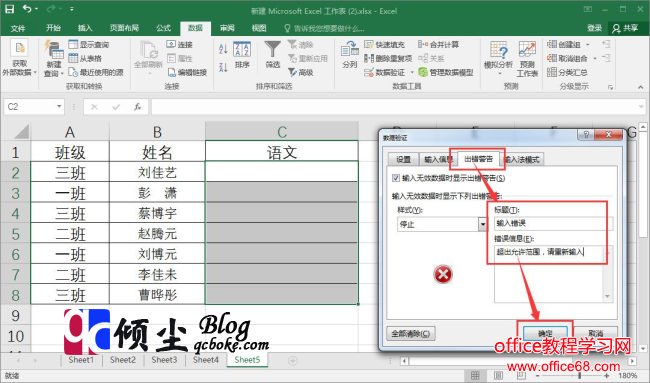
Task: Expand 创建组 dropdown arrow
Action: click(587, 44)
